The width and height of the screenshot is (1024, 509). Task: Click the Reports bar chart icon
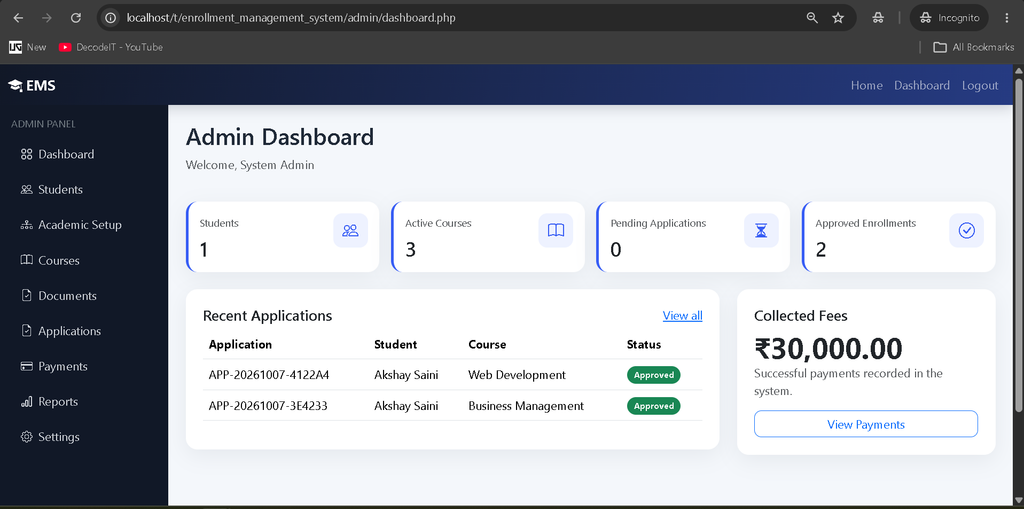[26, 401]
